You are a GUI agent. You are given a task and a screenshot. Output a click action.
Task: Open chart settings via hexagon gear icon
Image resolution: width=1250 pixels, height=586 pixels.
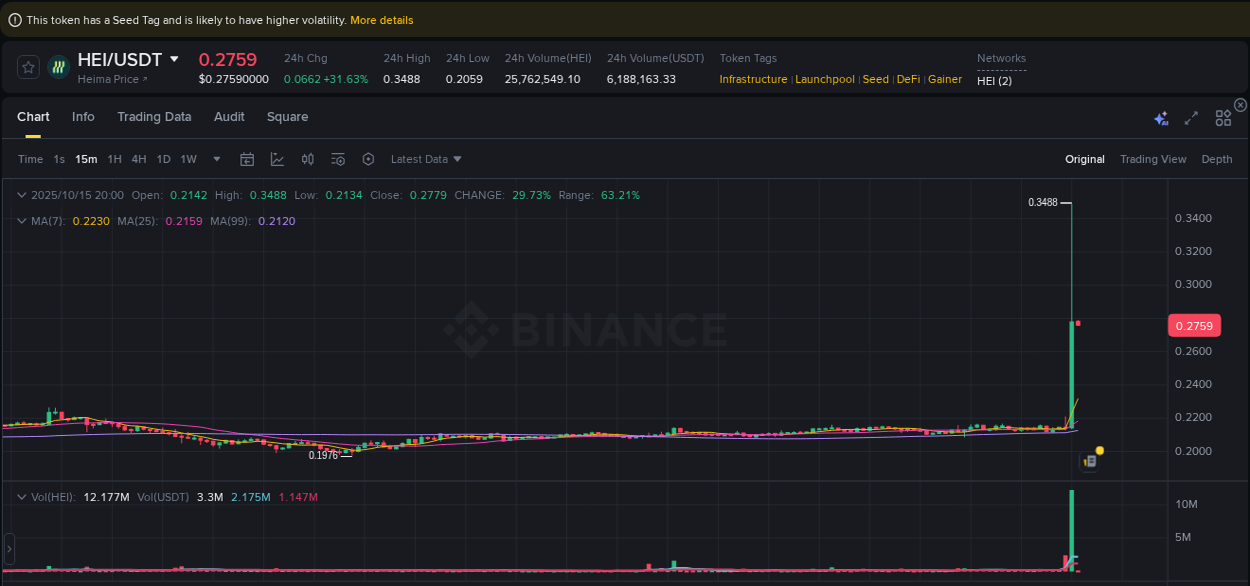click(x=368, y=159)
